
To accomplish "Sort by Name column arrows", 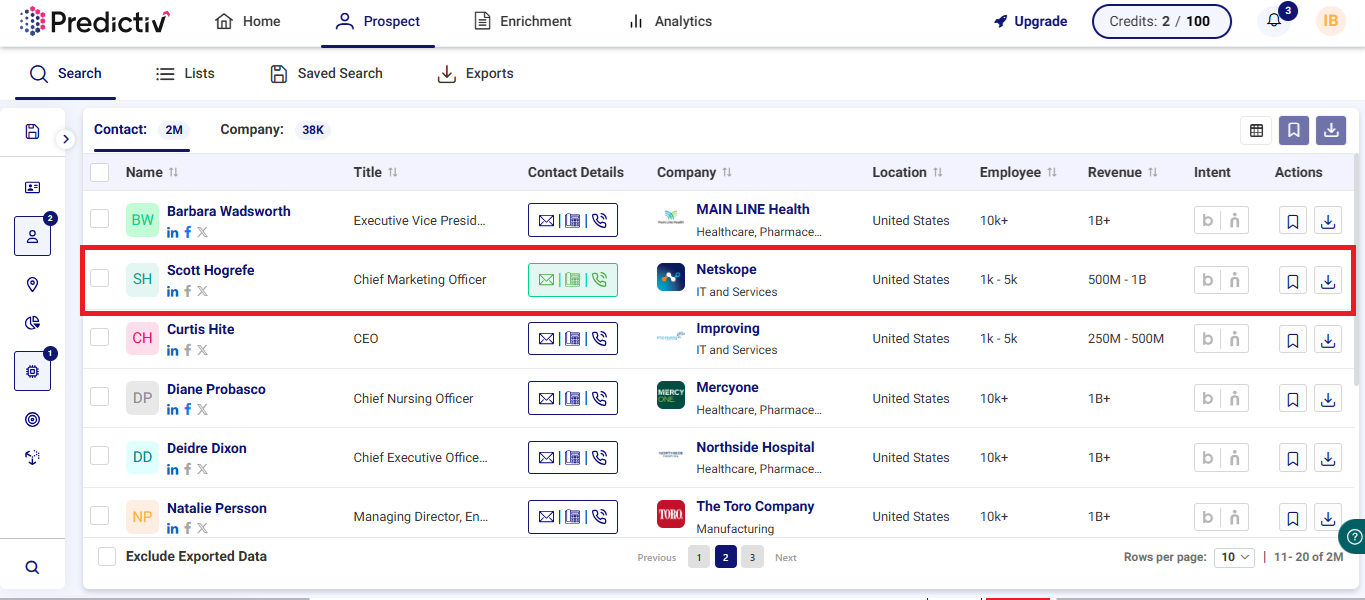I will (174, 172).
